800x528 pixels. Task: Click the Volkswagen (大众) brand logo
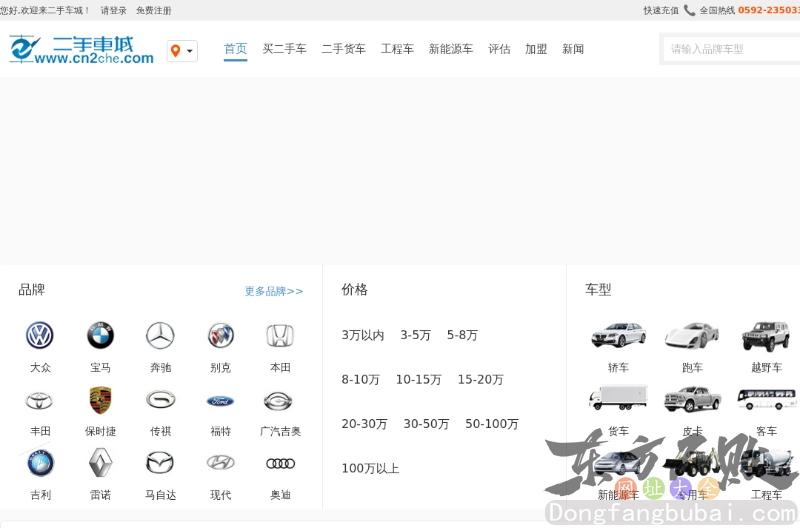pos(40,336)
